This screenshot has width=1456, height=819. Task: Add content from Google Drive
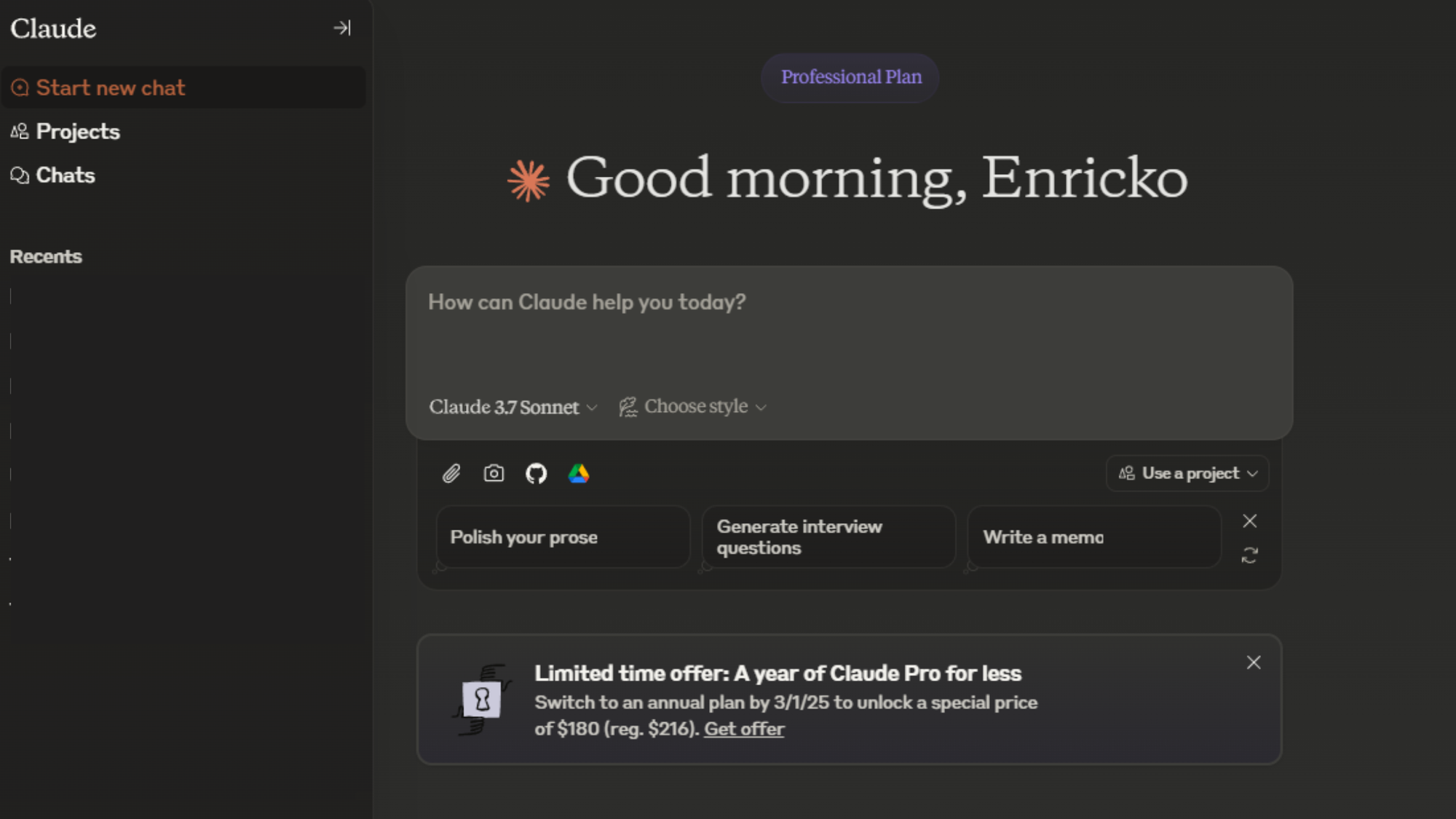tap(579, 474)
